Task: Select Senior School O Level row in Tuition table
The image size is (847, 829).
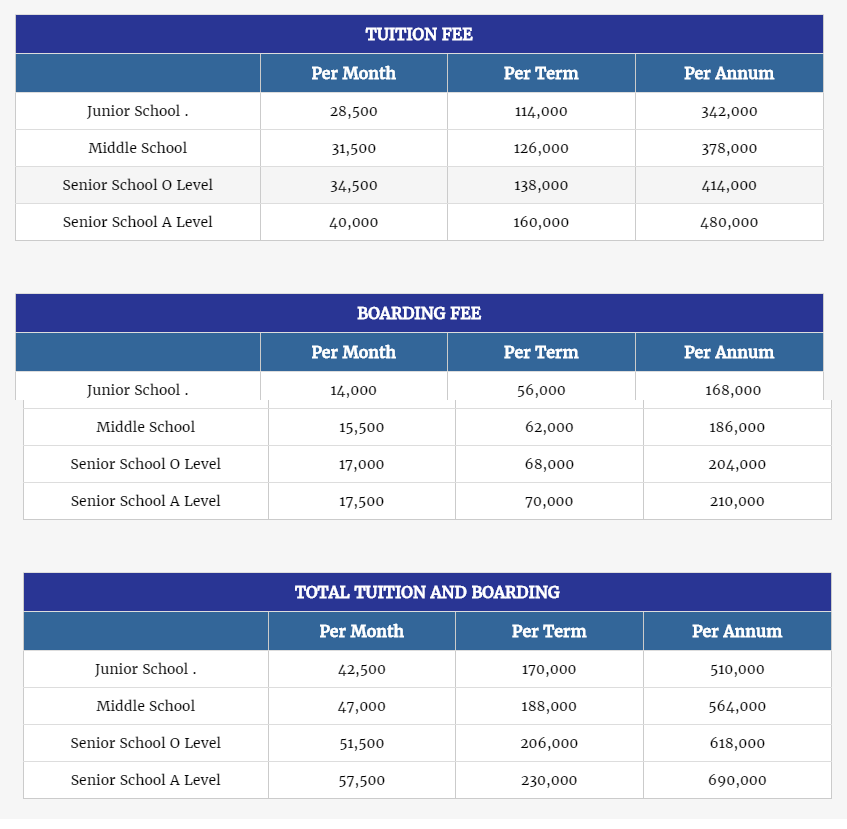Action: [x=419, y=185]
